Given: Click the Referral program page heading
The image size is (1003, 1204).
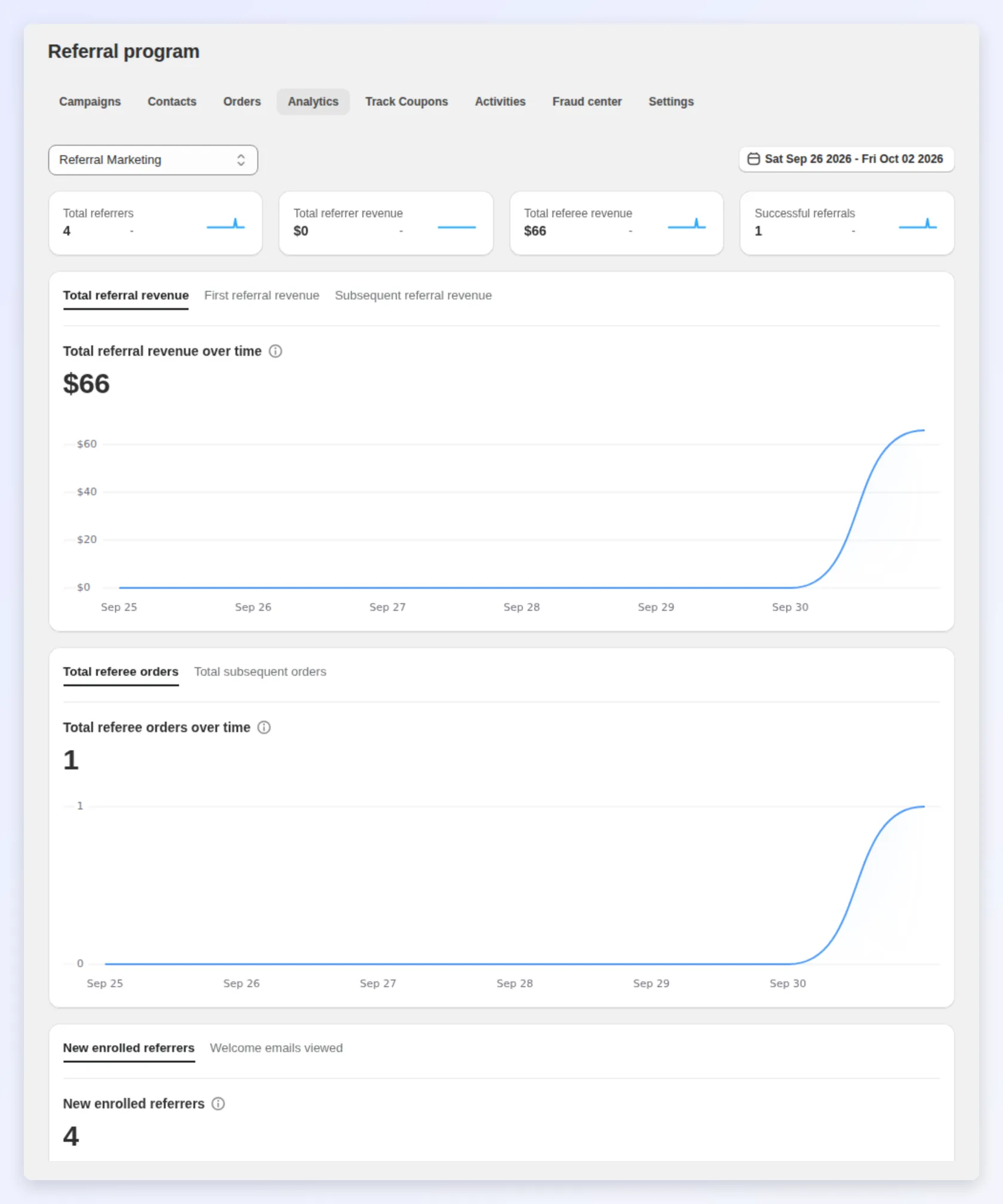Looking at the screenshot, I should pyautogui.click(x=124, y=51).
